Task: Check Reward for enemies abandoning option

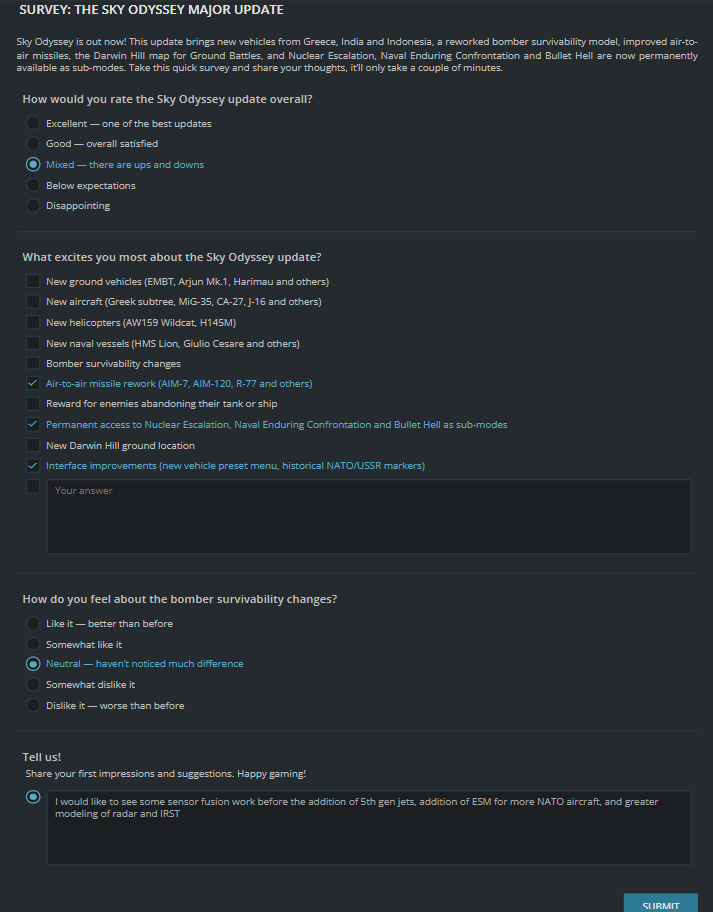Action: (33, 404)
